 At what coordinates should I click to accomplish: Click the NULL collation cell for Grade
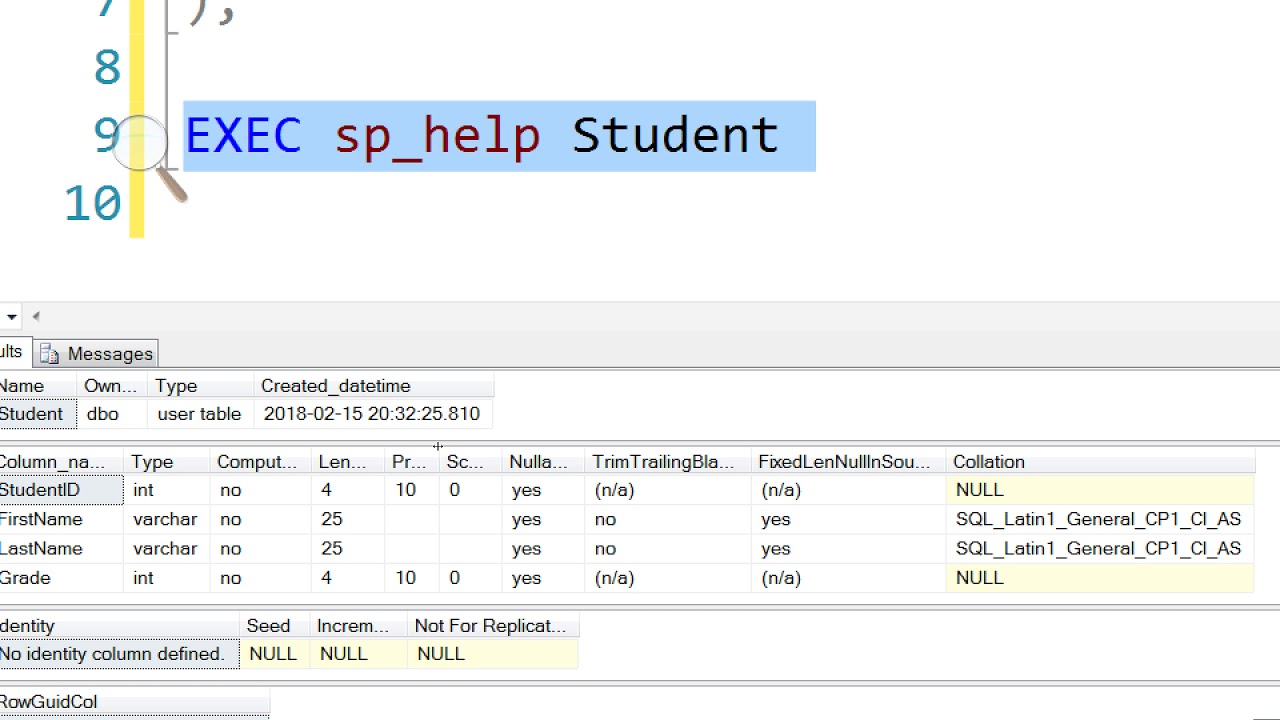pyautogui.click(x=1100, y=578)
